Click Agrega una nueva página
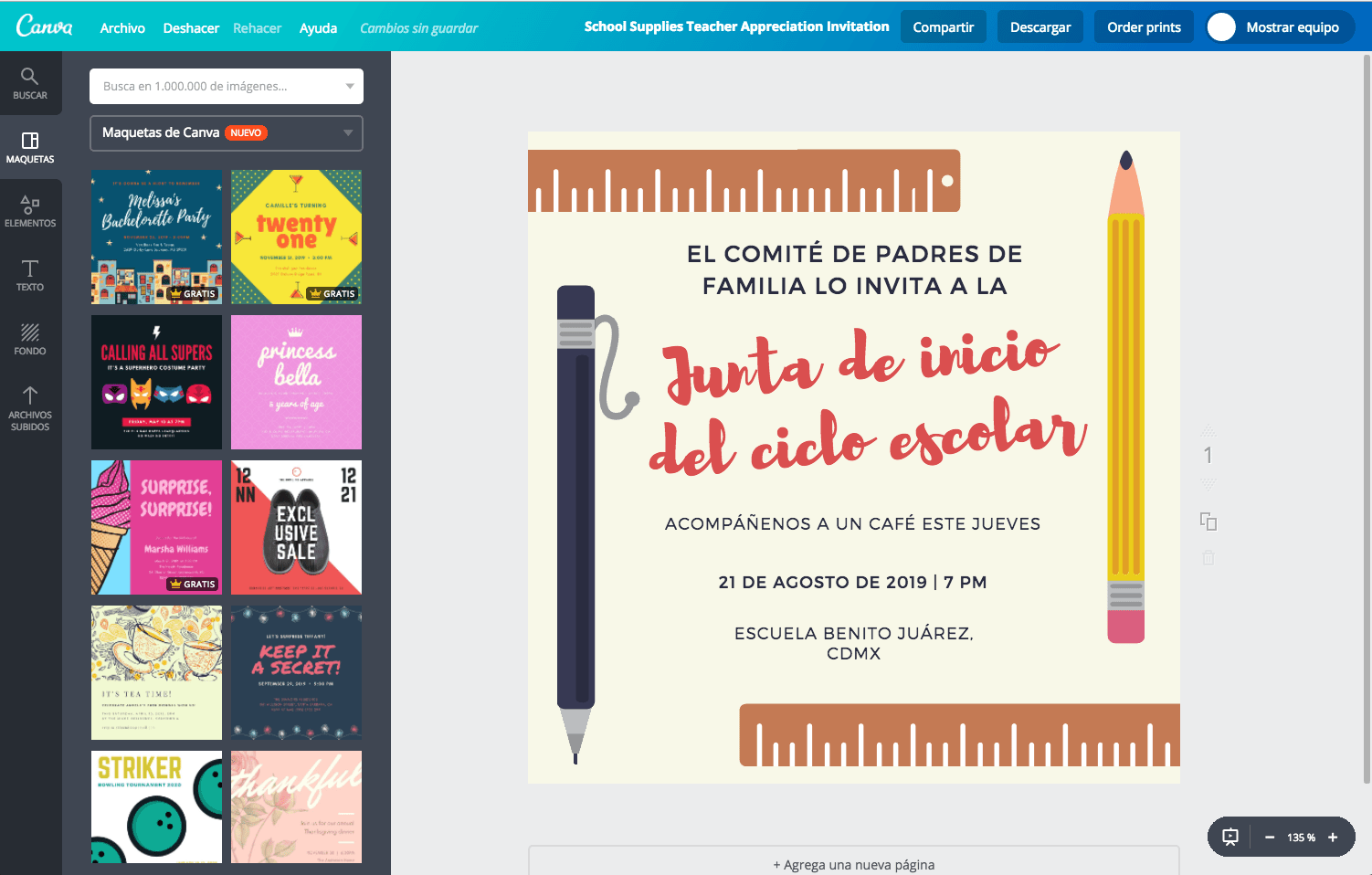Screen dimensions: 1372x875 pyautogui.click(x=853, y=864)
